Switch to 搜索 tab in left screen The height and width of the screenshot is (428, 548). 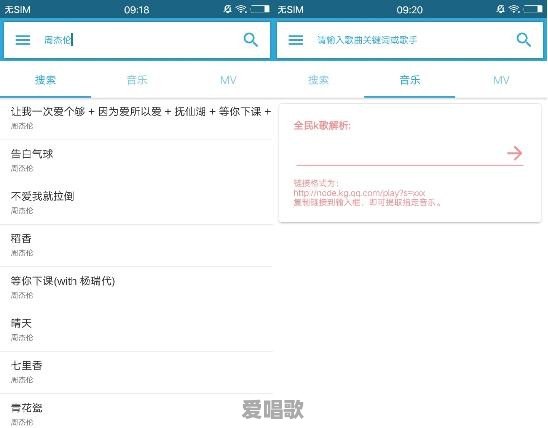pos(45,80)
